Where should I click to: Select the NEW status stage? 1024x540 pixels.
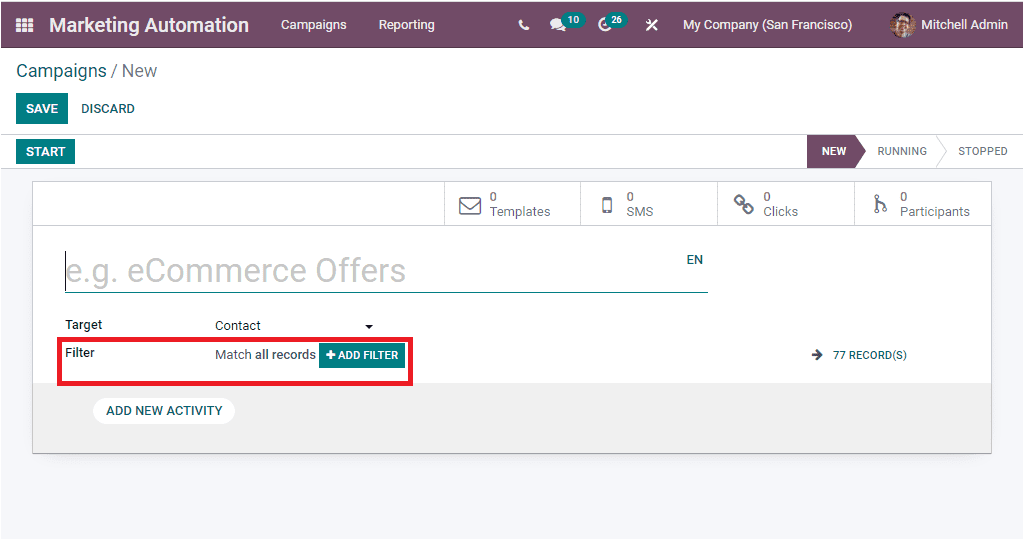tap(833, 151)
